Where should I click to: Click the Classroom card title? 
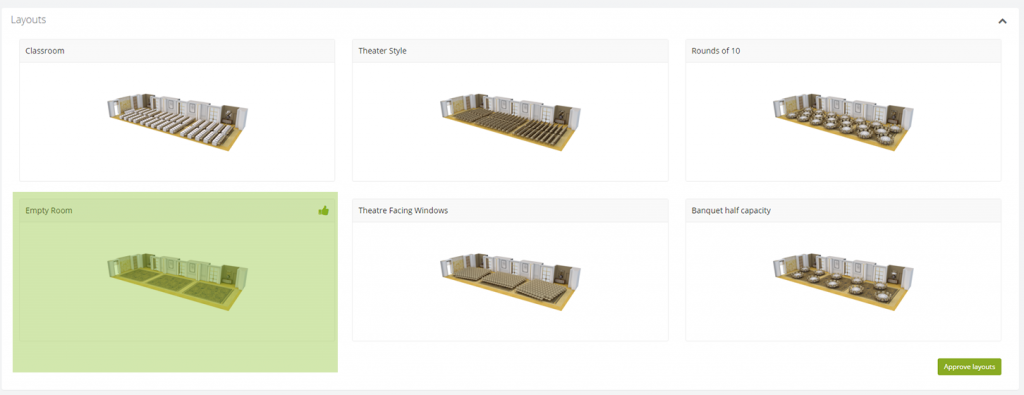coord(45,51)
